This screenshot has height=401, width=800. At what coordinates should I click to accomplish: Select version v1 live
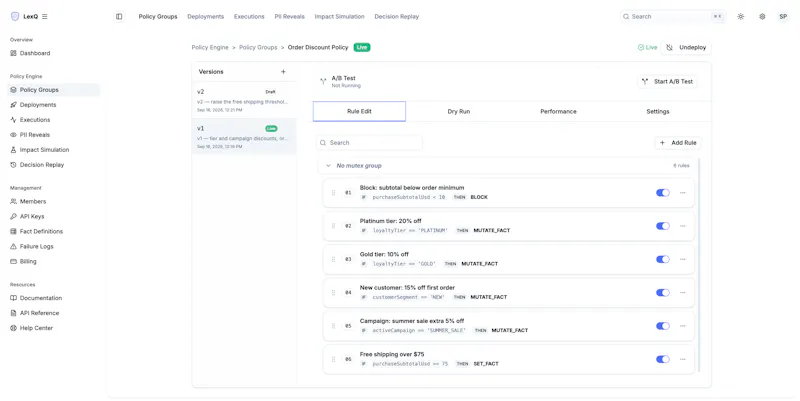click(x=244, y=137)
